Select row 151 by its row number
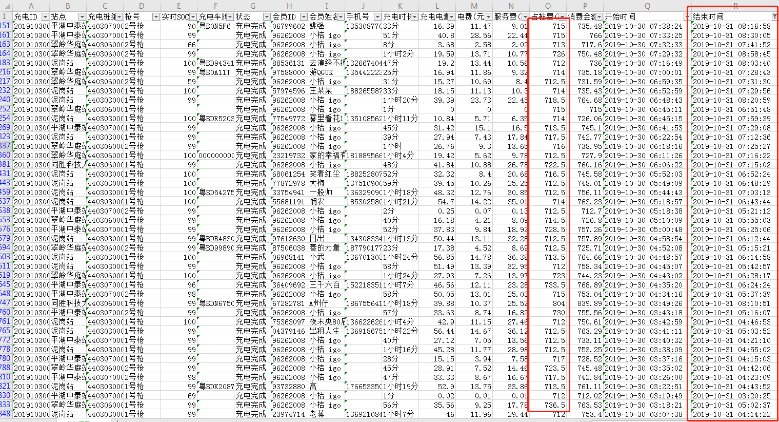779x422 pixels. [x=6, y=27]
